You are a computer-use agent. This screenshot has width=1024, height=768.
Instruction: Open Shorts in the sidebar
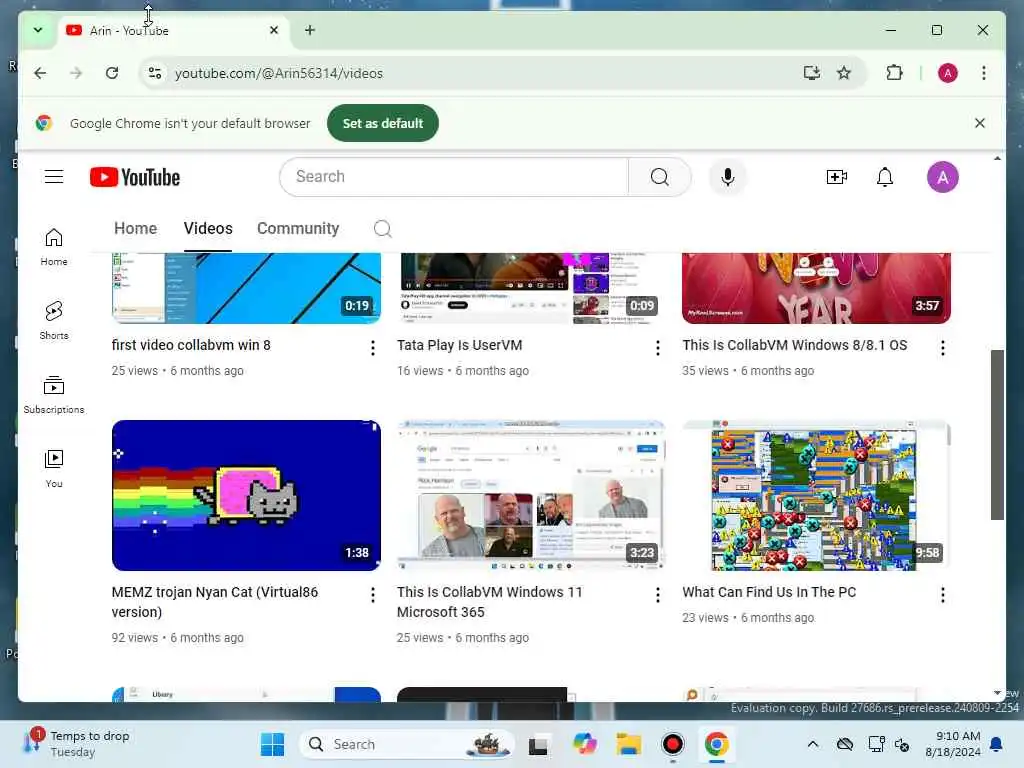[x=54, y=321]
